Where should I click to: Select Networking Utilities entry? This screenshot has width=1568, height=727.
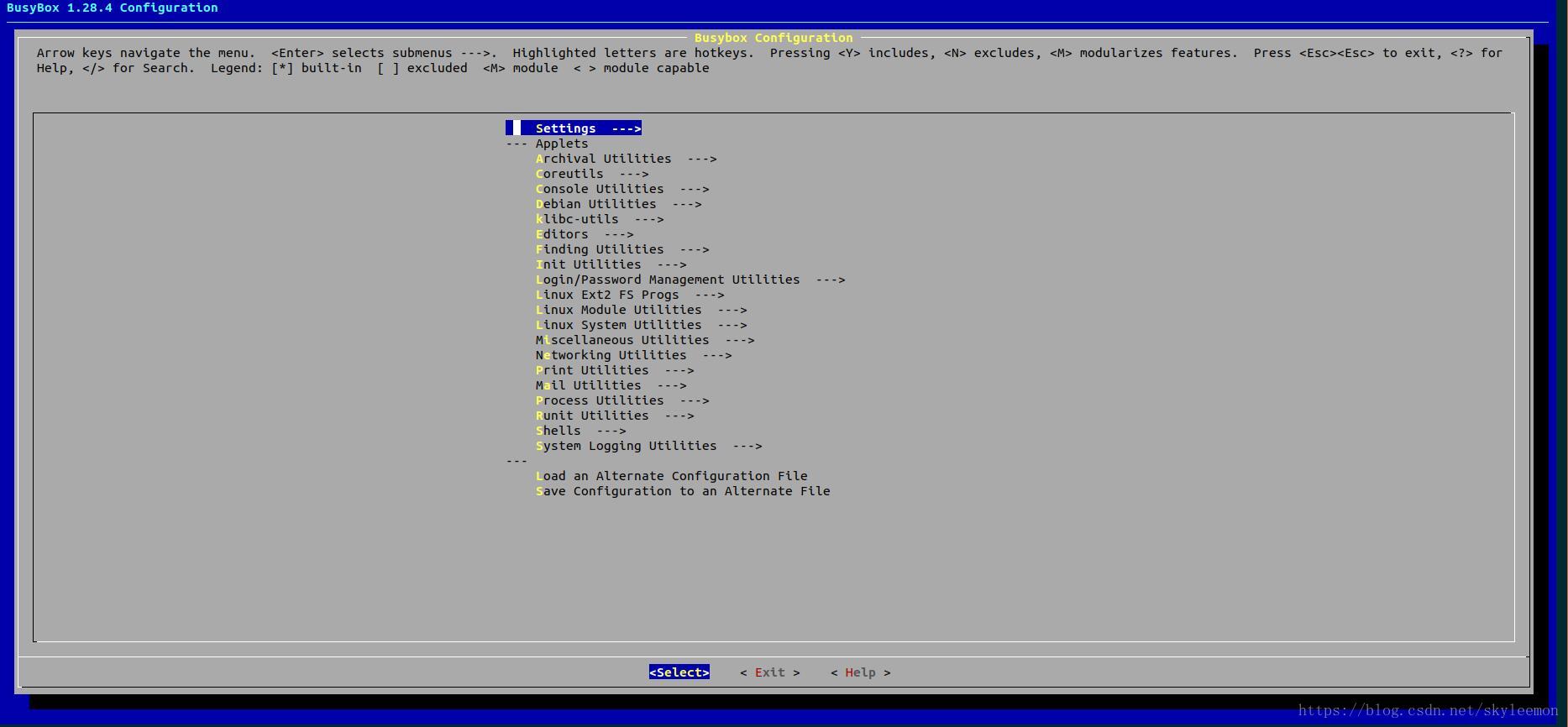634,355
